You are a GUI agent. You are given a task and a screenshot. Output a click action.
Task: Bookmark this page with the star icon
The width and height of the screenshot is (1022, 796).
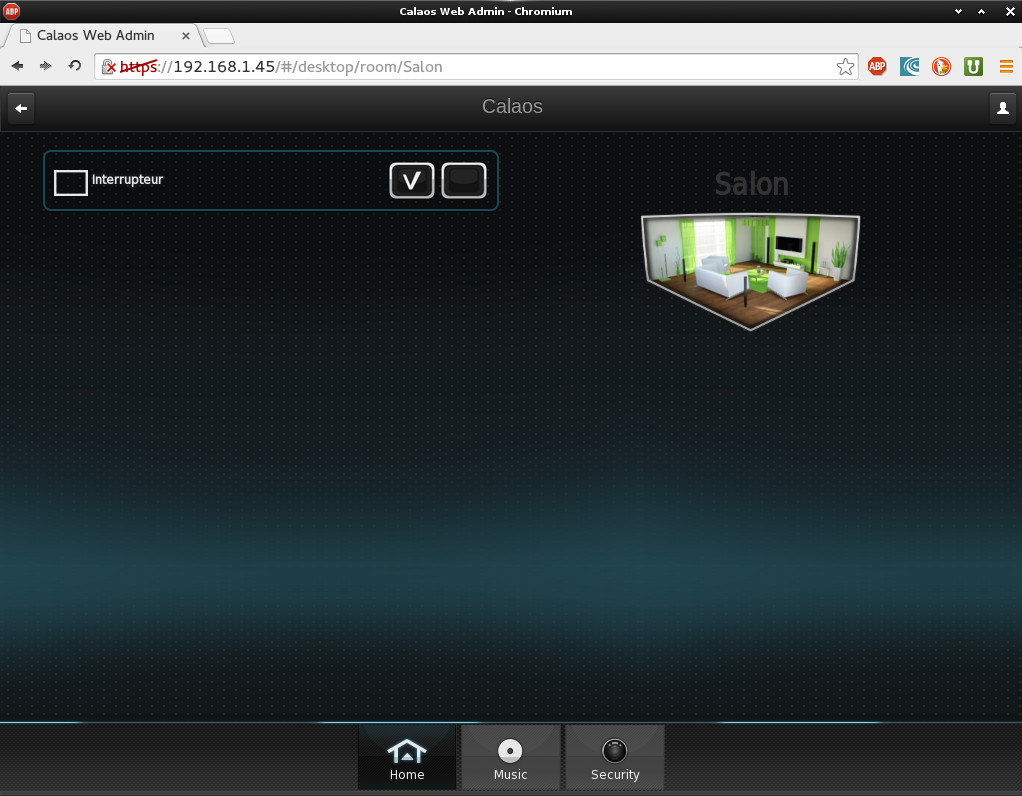pyautogui.click(x=845, y=66)
